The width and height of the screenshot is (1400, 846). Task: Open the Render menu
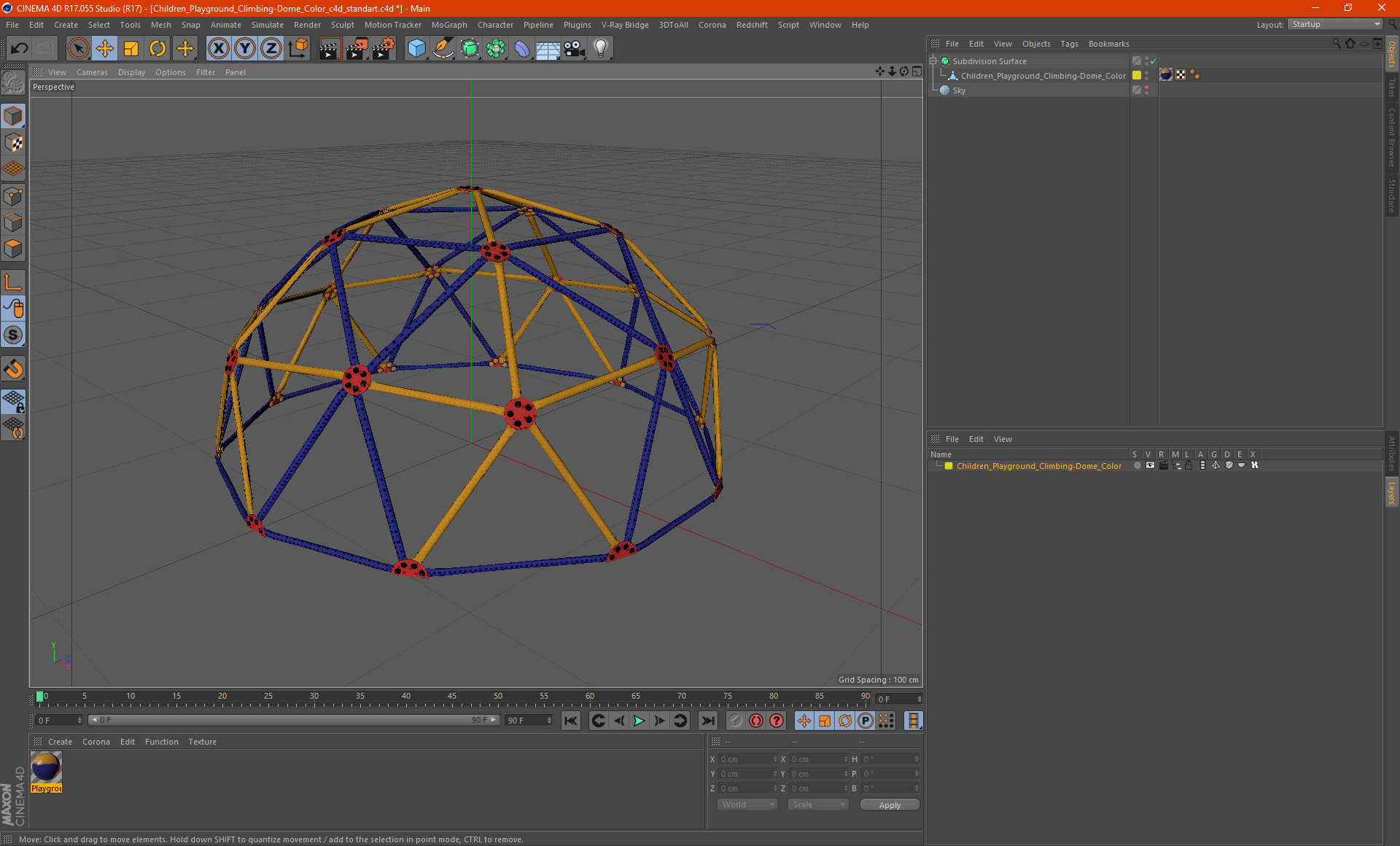tap(307, 25)
